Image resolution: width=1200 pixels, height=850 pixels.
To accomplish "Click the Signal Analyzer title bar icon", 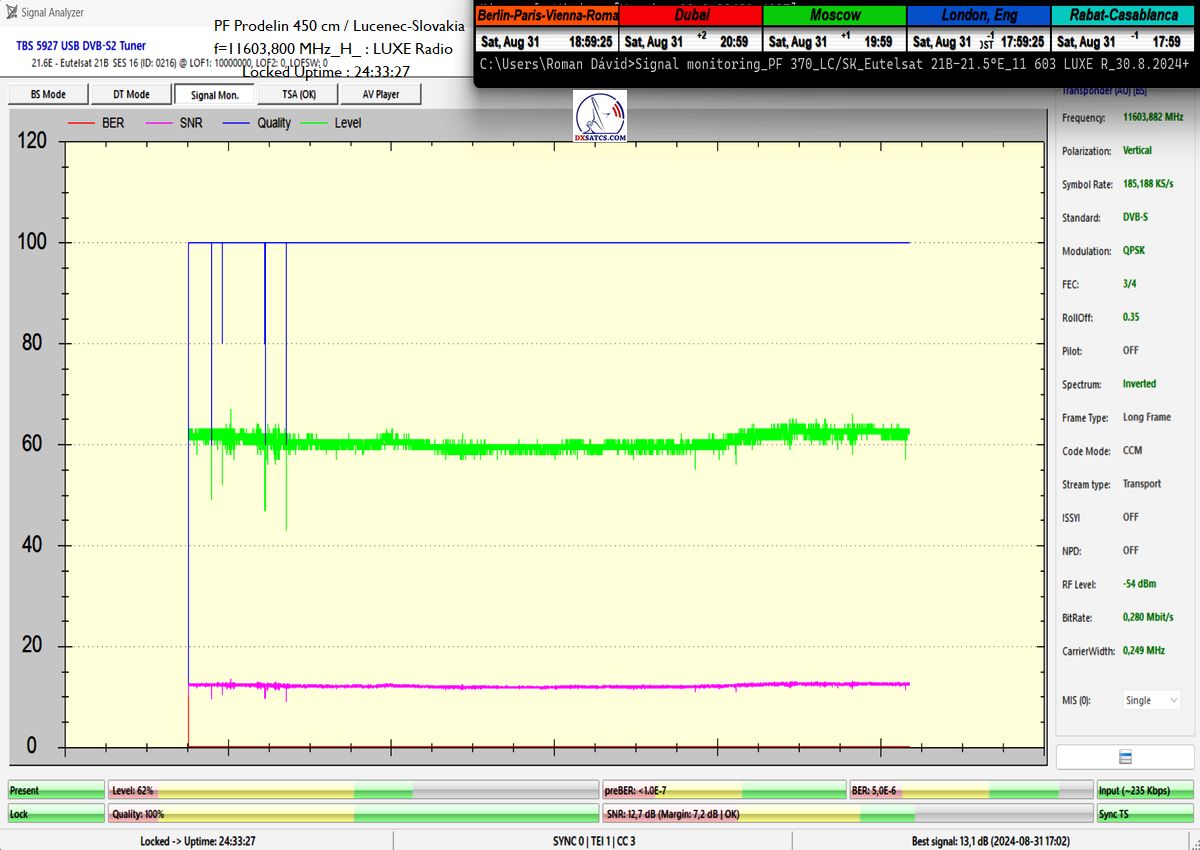I will (11, 13).
